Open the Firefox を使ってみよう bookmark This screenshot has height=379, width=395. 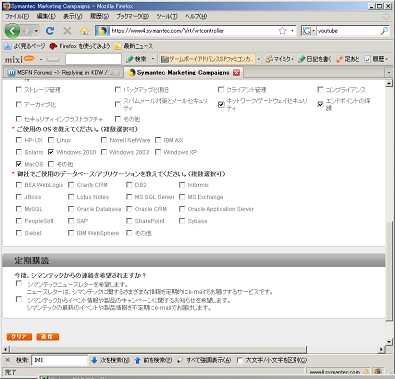click(x=80, y=46)
